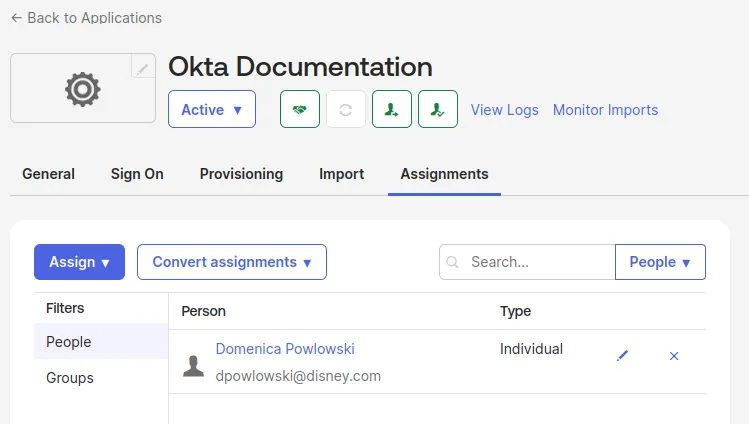Click the Filters heading
Viewport: 749px width, 424px height.
65,308
